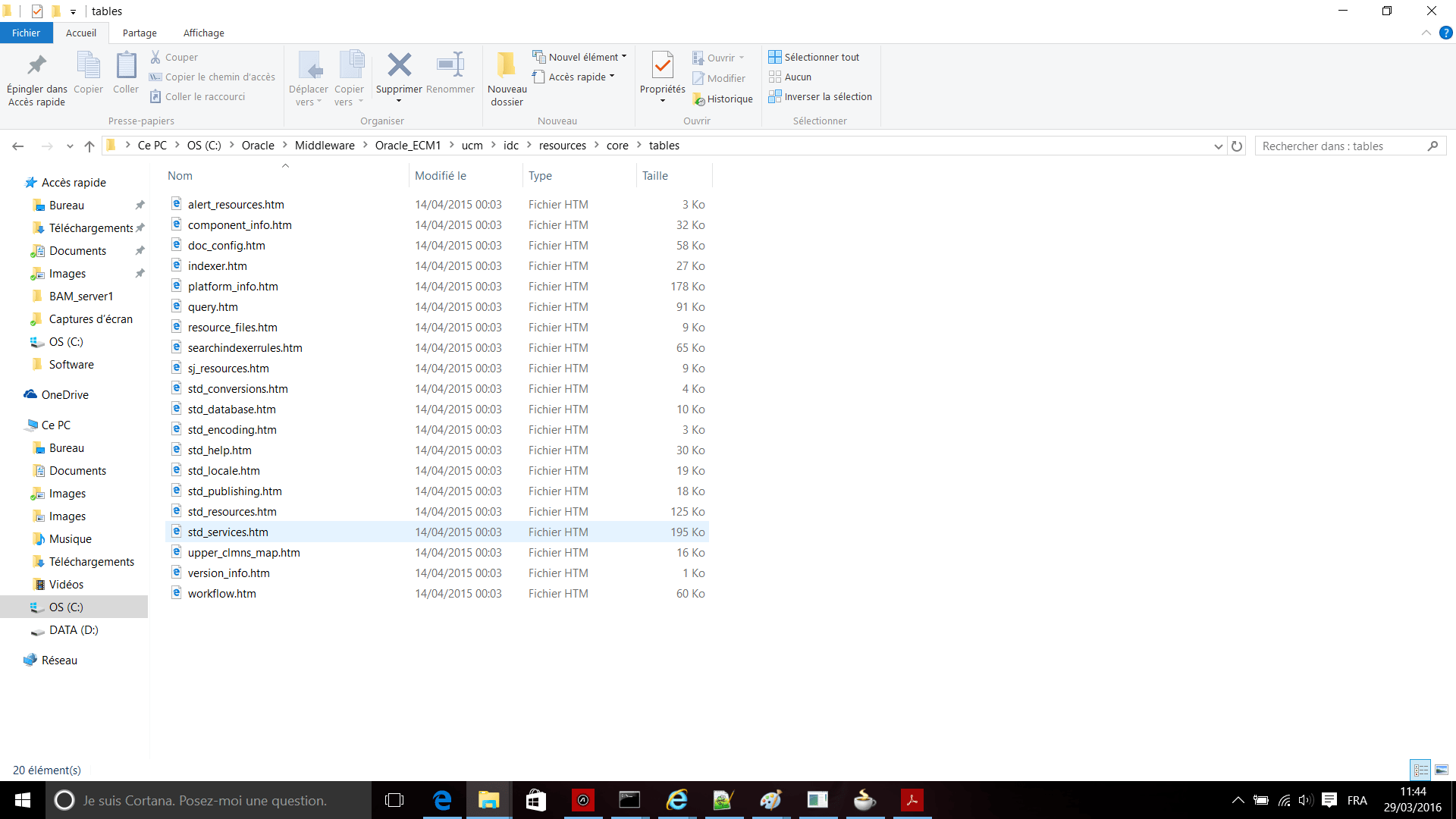This screenshot has width=1456, height=819.
Task: Switch to details list view
Action: (1420, 770)
